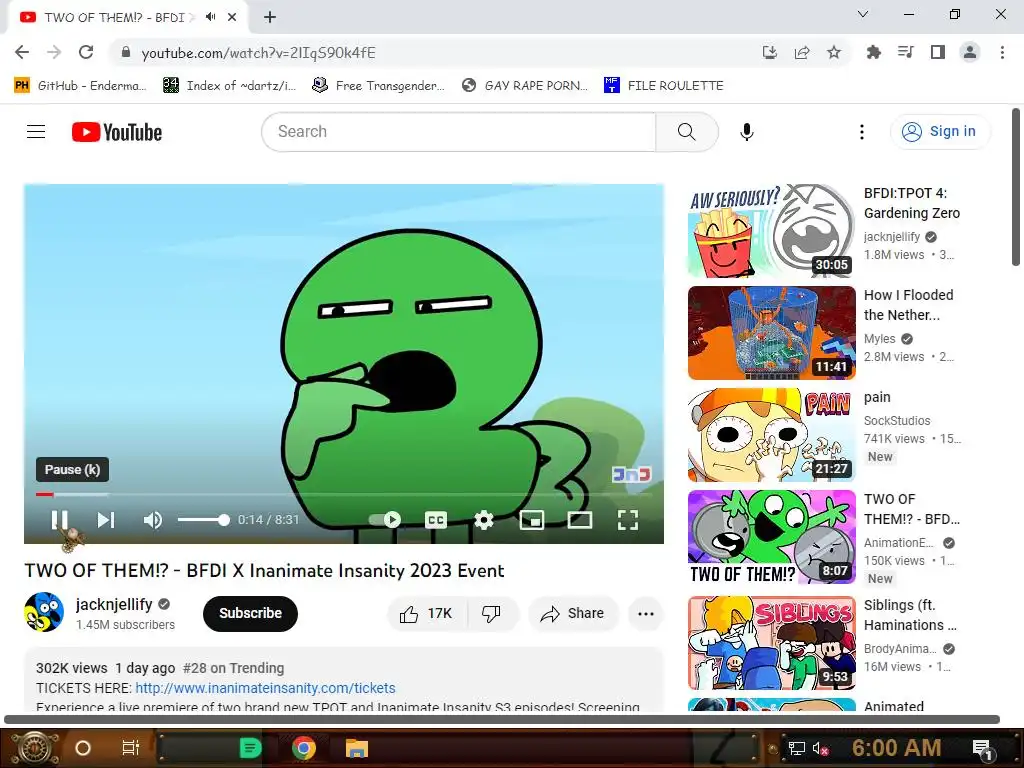Adjust the volume slider in player

click(203, 520)
